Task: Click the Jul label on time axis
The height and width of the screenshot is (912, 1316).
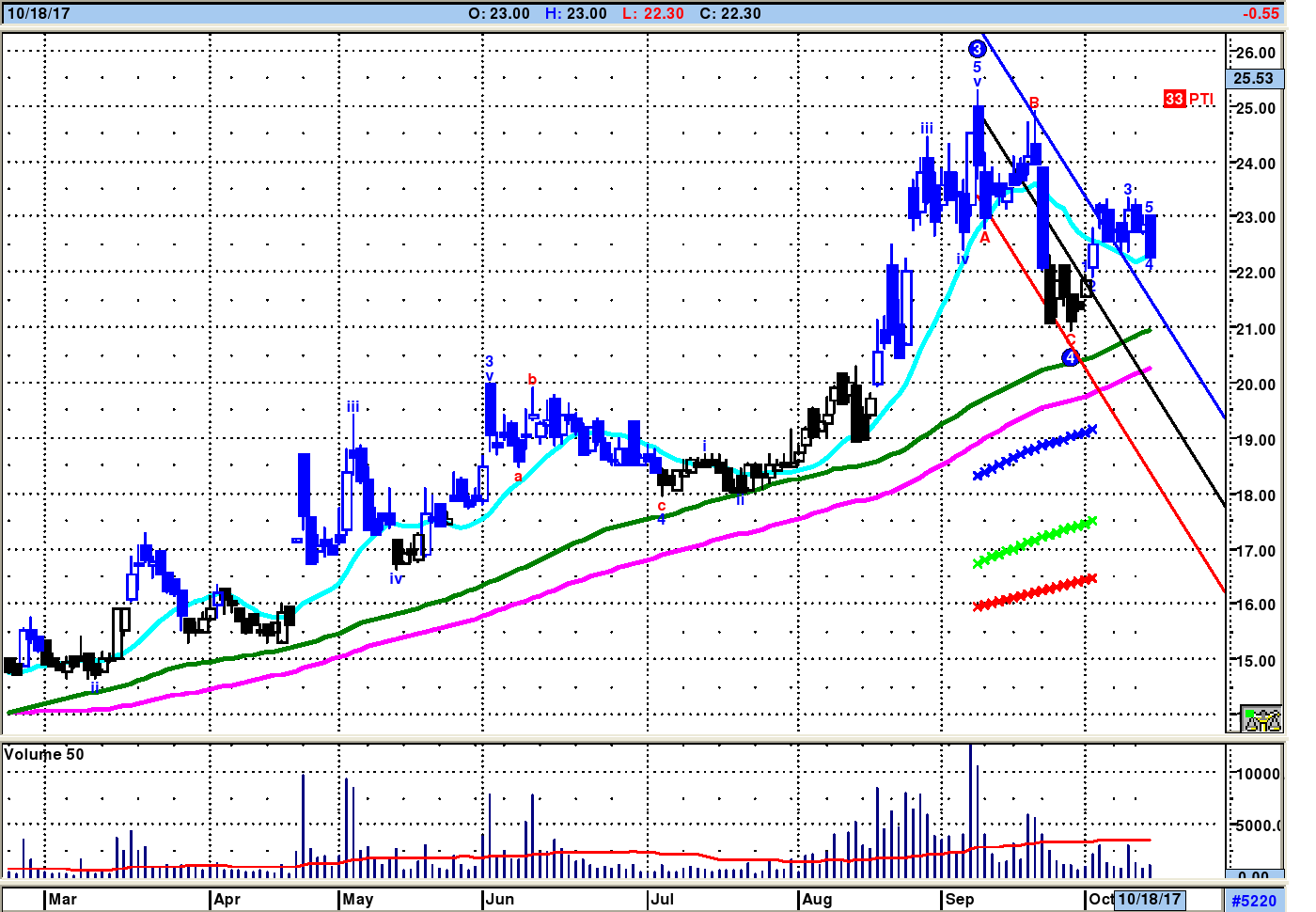Action: click(x=663, y=899)
